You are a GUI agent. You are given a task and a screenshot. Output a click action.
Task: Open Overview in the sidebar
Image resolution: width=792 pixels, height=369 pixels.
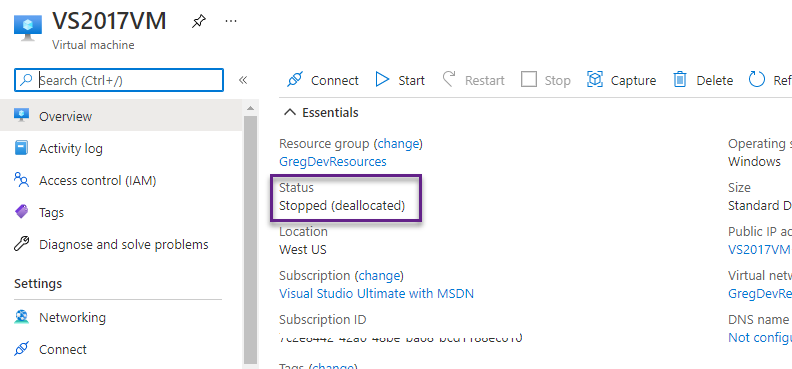pyautogui.click(x=121, y=116)
